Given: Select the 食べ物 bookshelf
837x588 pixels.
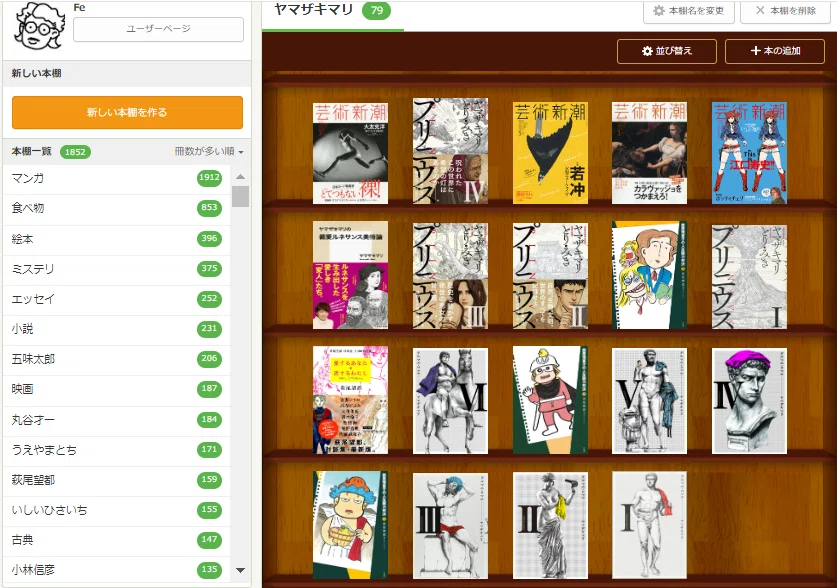Looking at the screenshot, I should coord(117,209).
